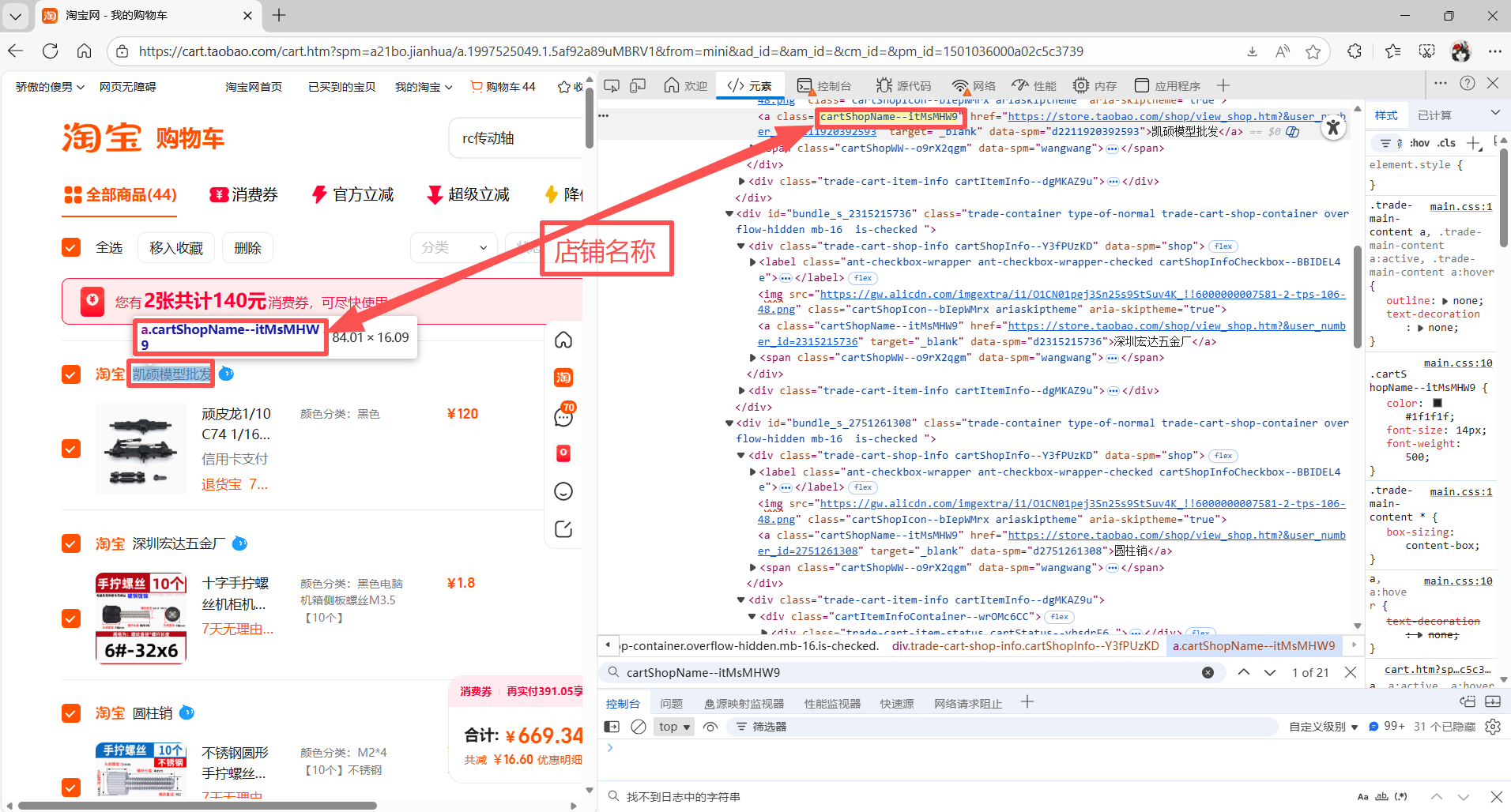This screenshot has width=1511, height=812.
Task: Clear the console with the ban icon
Action: point(639,727)
